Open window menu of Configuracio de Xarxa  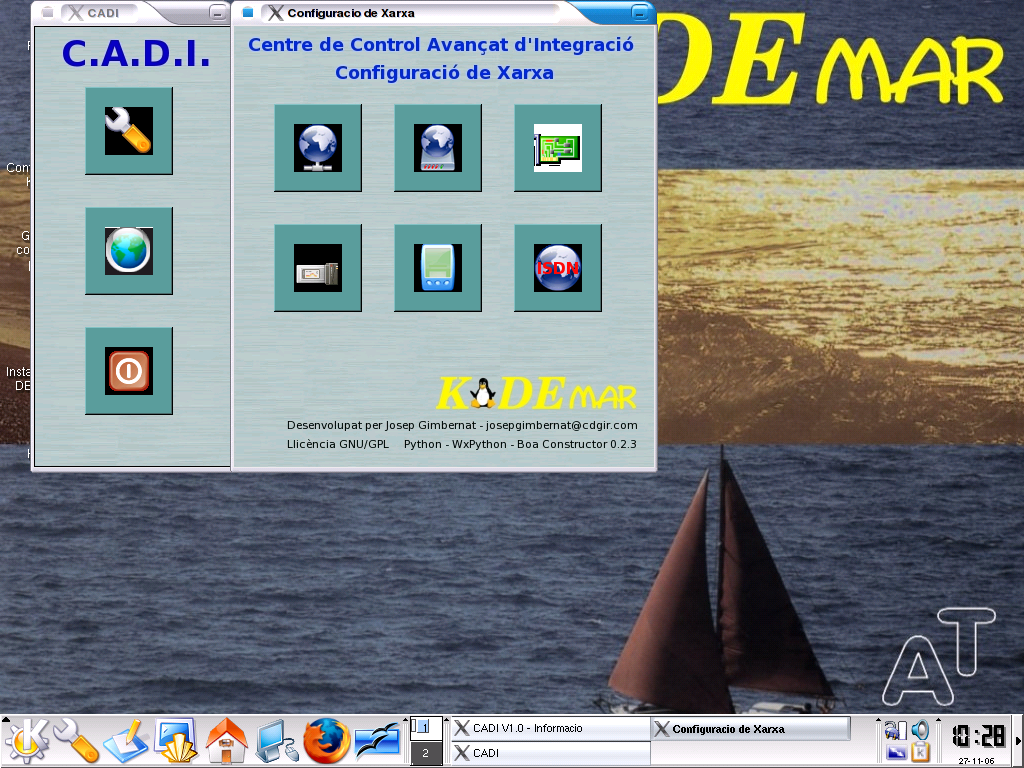coord(248,13)
